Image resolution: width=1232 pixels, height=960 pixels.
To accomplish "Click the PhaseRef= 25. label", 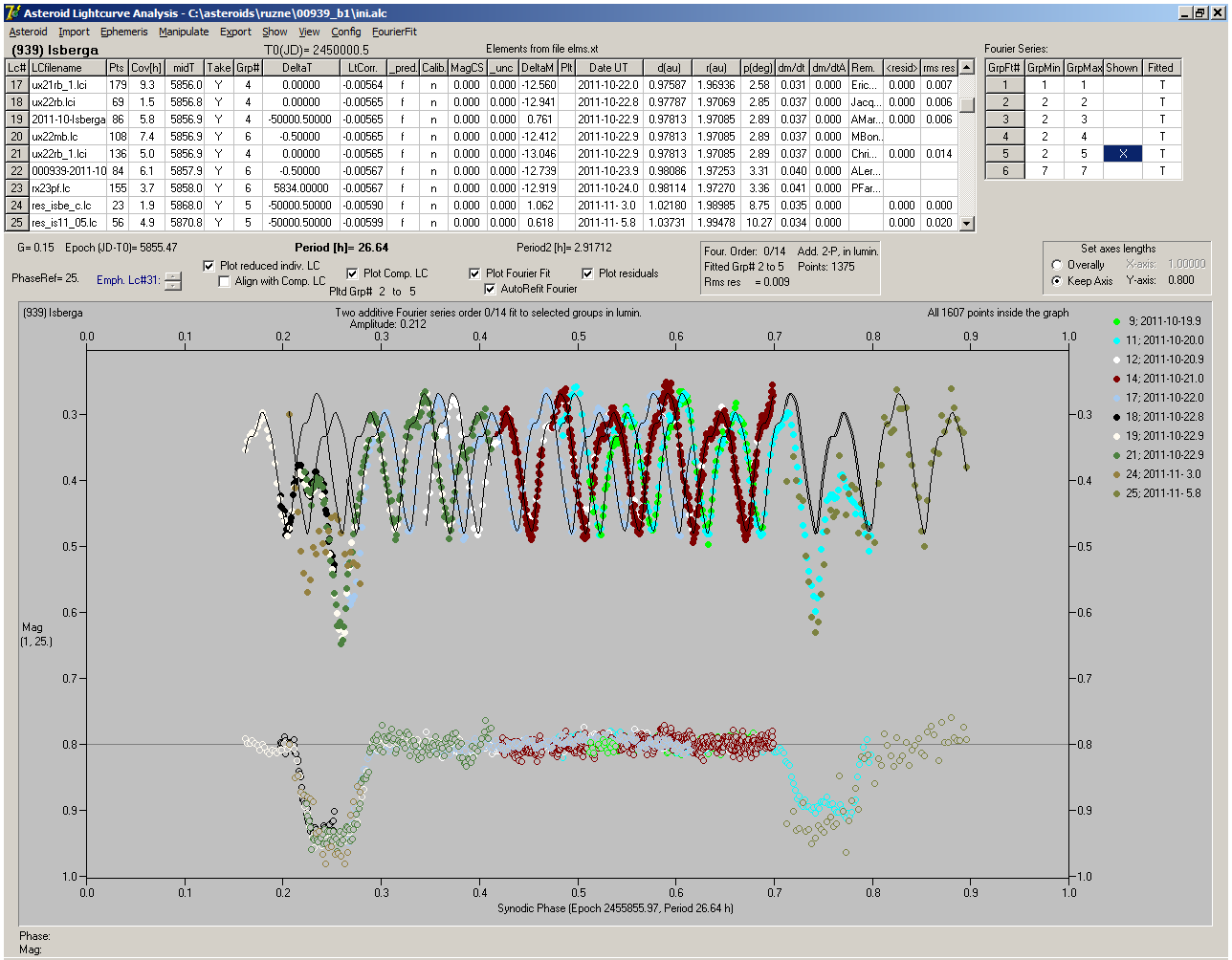I will click(45, 278).
